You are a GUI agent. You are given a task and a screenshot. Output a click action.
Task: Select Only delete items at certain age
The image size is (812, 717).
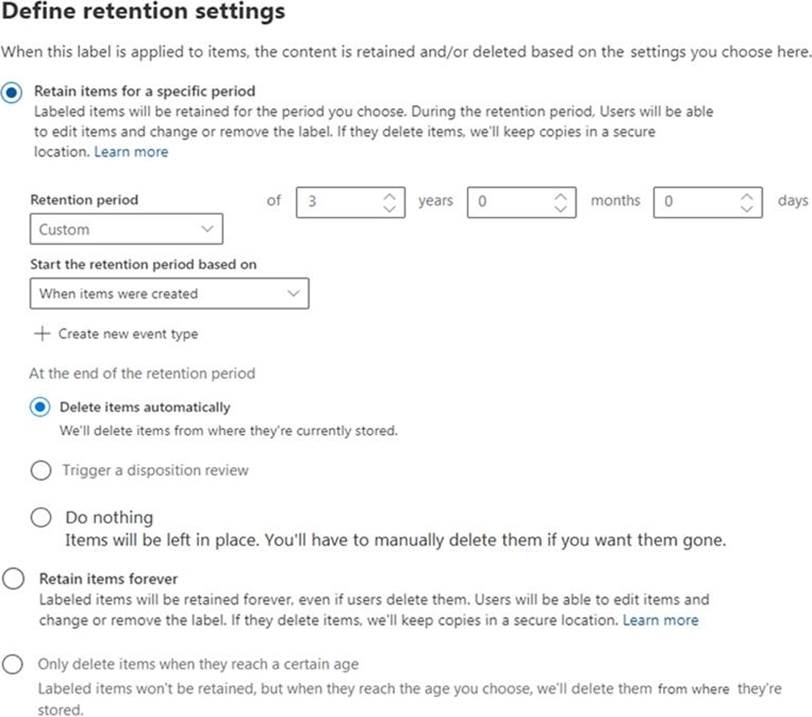(12, 664)
